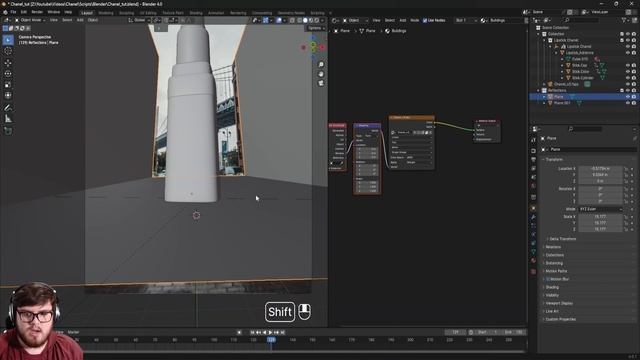Toggle render camera icon for Plane row
The image size is (640, 360).
pos(634,97)
